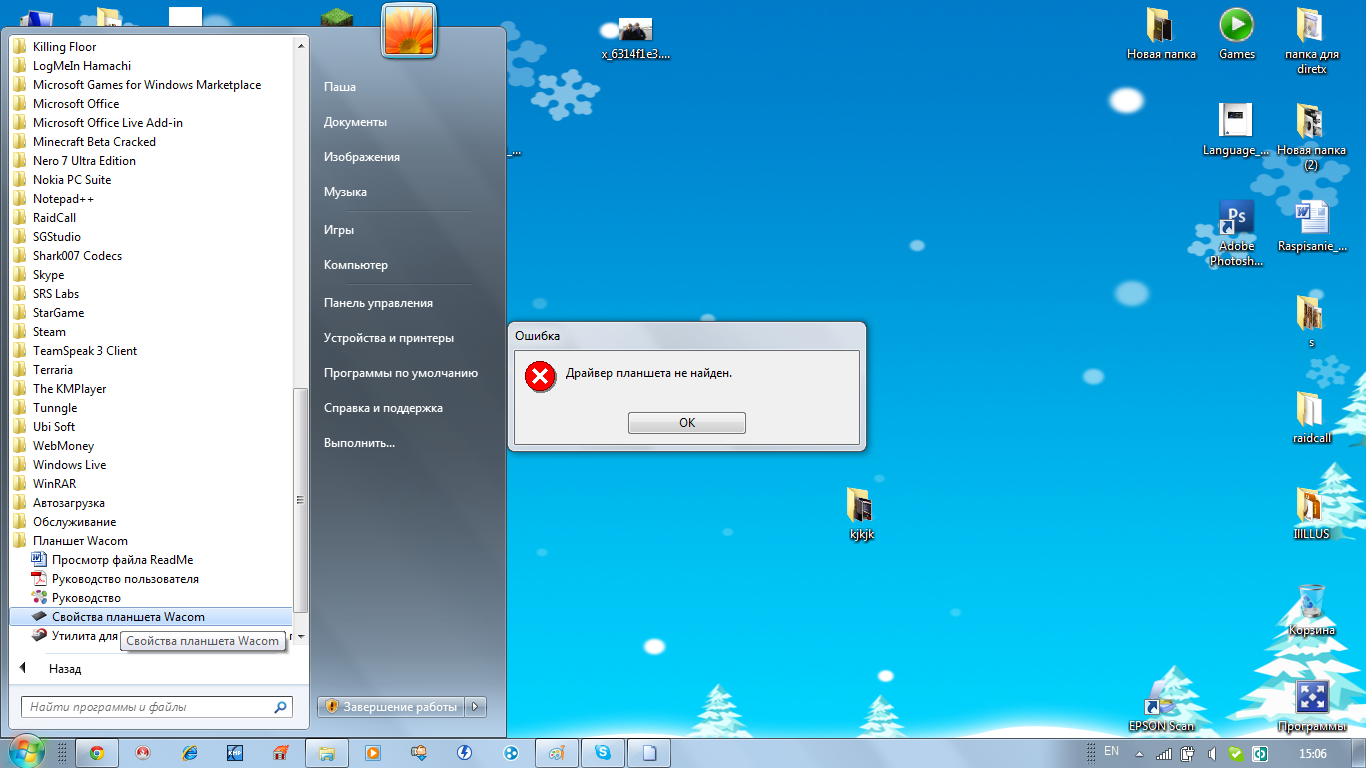Click the 15:06 clock
Screen dimensions: 1366x768
click(x=1312, y=753)
